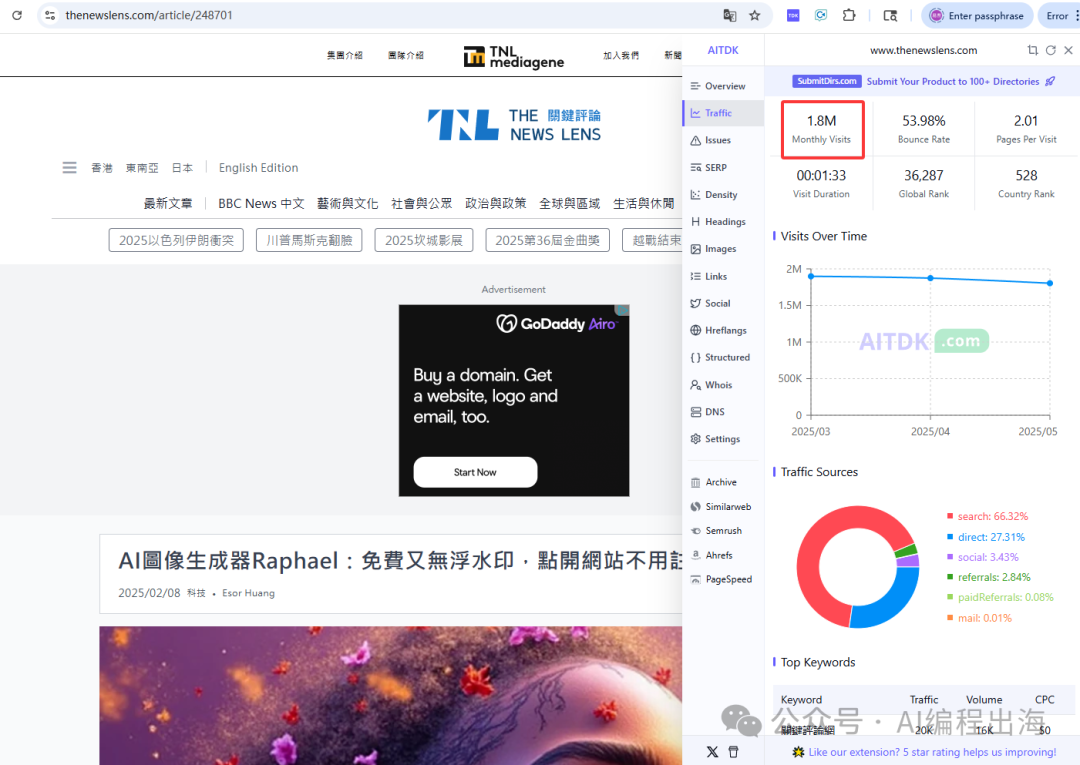1080x765 pixels.
Task: Click the crop/screenshot icon in AITDK header
Action: pos(1032,50)
